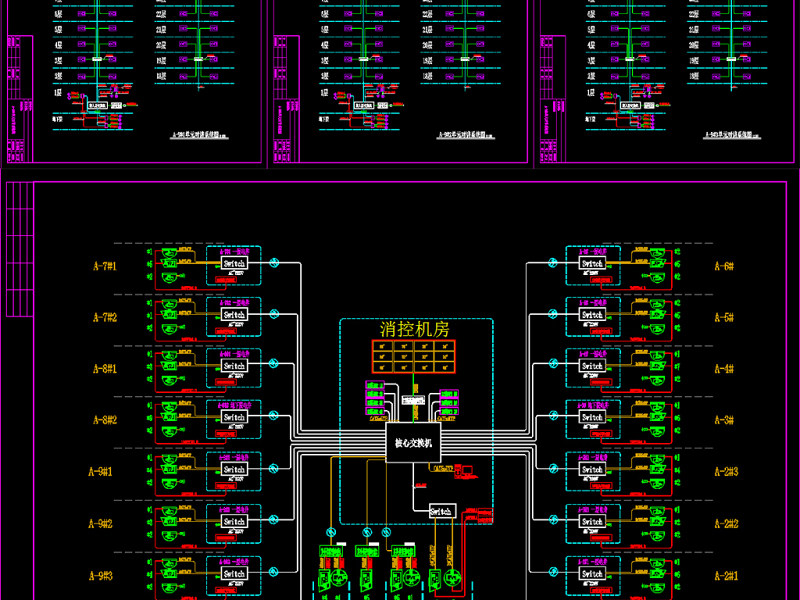Select the Switch box in the A-8#1 row
Viewport: 800px width, 600px height.
click(x=234, y=366)
